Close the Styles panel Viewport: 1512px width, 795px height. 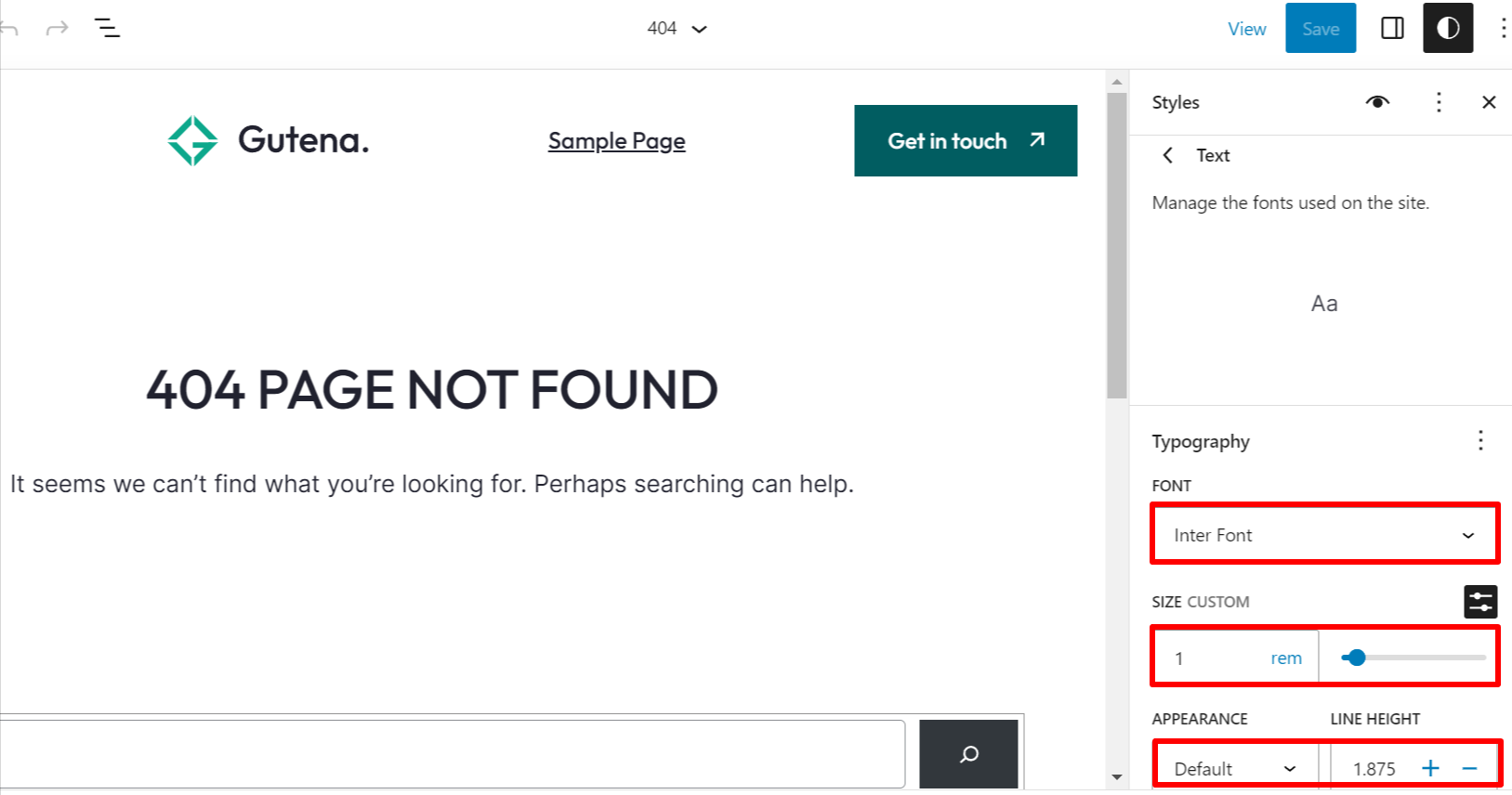[x=1489, y=102]
